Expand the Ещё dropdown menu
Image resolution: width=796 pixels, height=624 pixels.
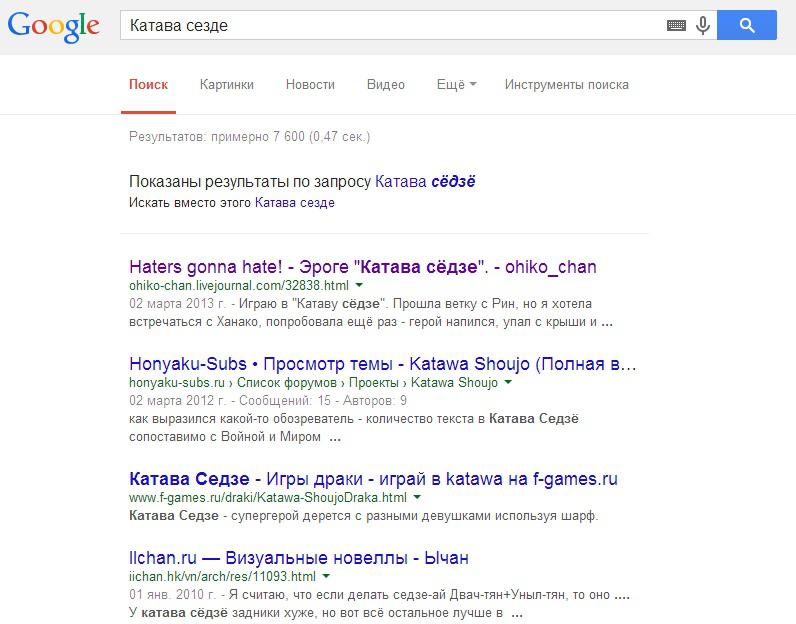click(x=456, y=84)
